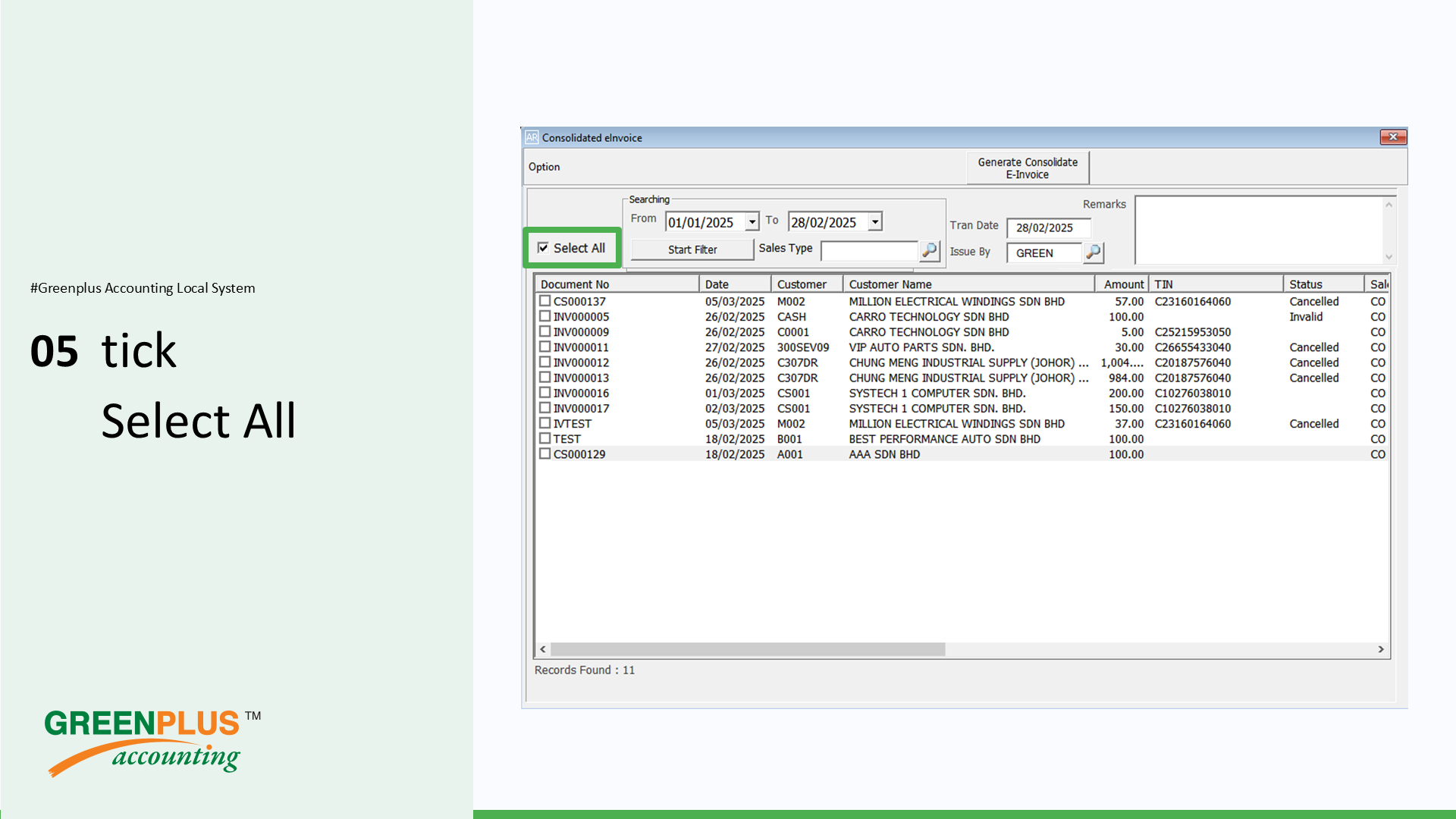Tick the checkbox for IVTEST
This screenshot has height=819, width=1456.
point(544,423)
